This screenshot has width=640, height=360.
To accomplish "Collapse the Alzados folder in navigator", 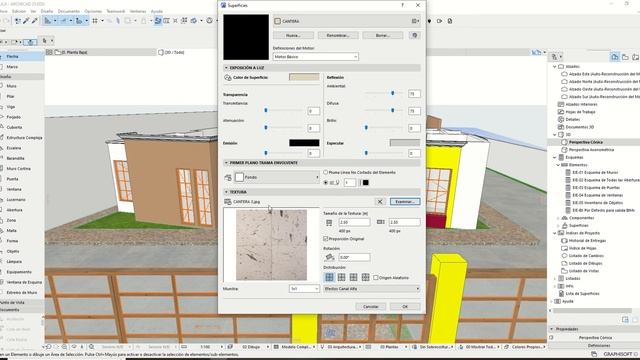I will (554, 67).
